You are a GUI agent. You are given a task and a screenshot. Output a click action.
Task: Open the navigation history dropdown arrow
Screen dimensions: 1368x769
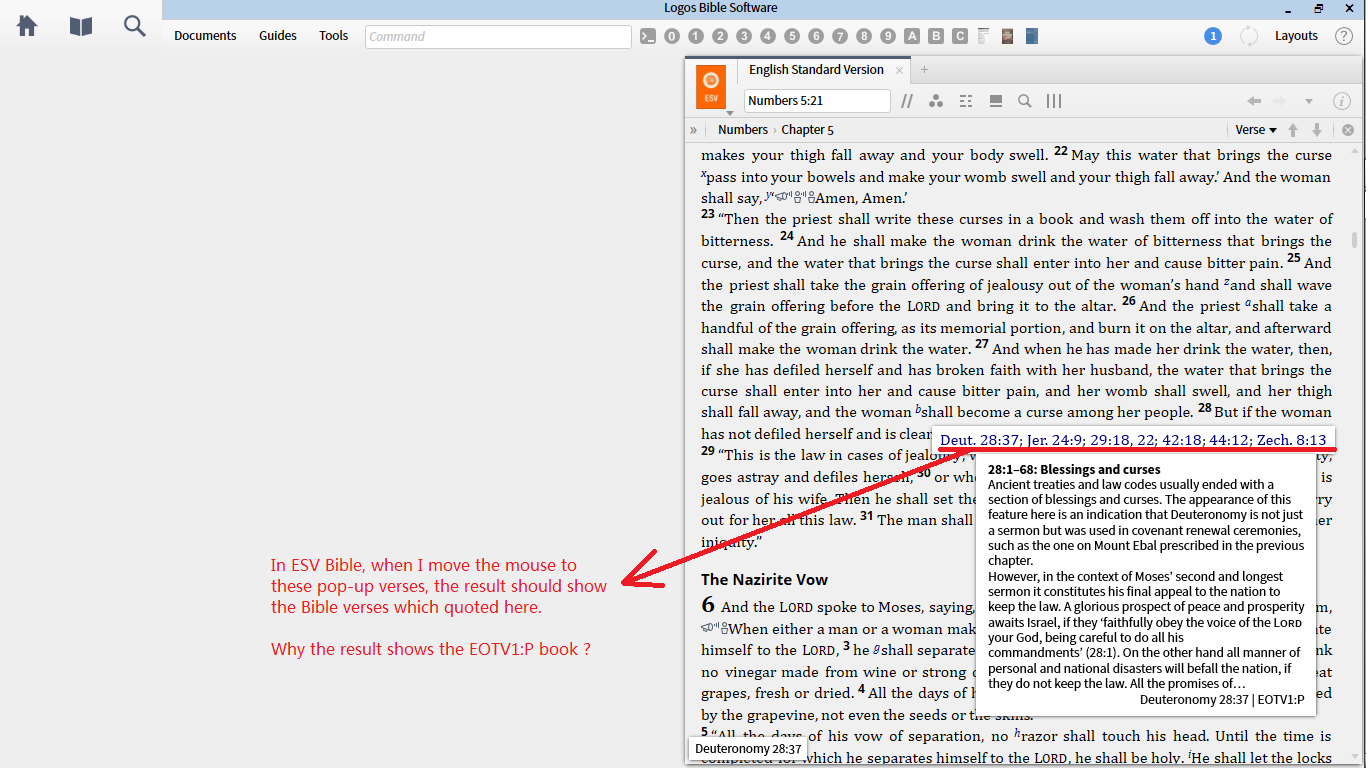pos(1308,101)
